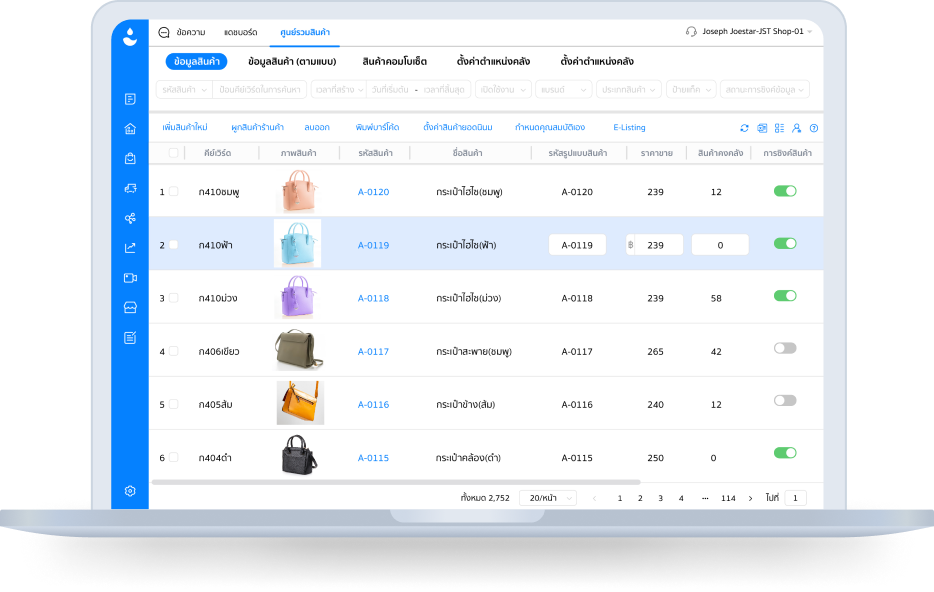Click stock quantity field of A-0119 row
Image resolution: width=934 pixels, height=592 pixels.
pos(720,245)
